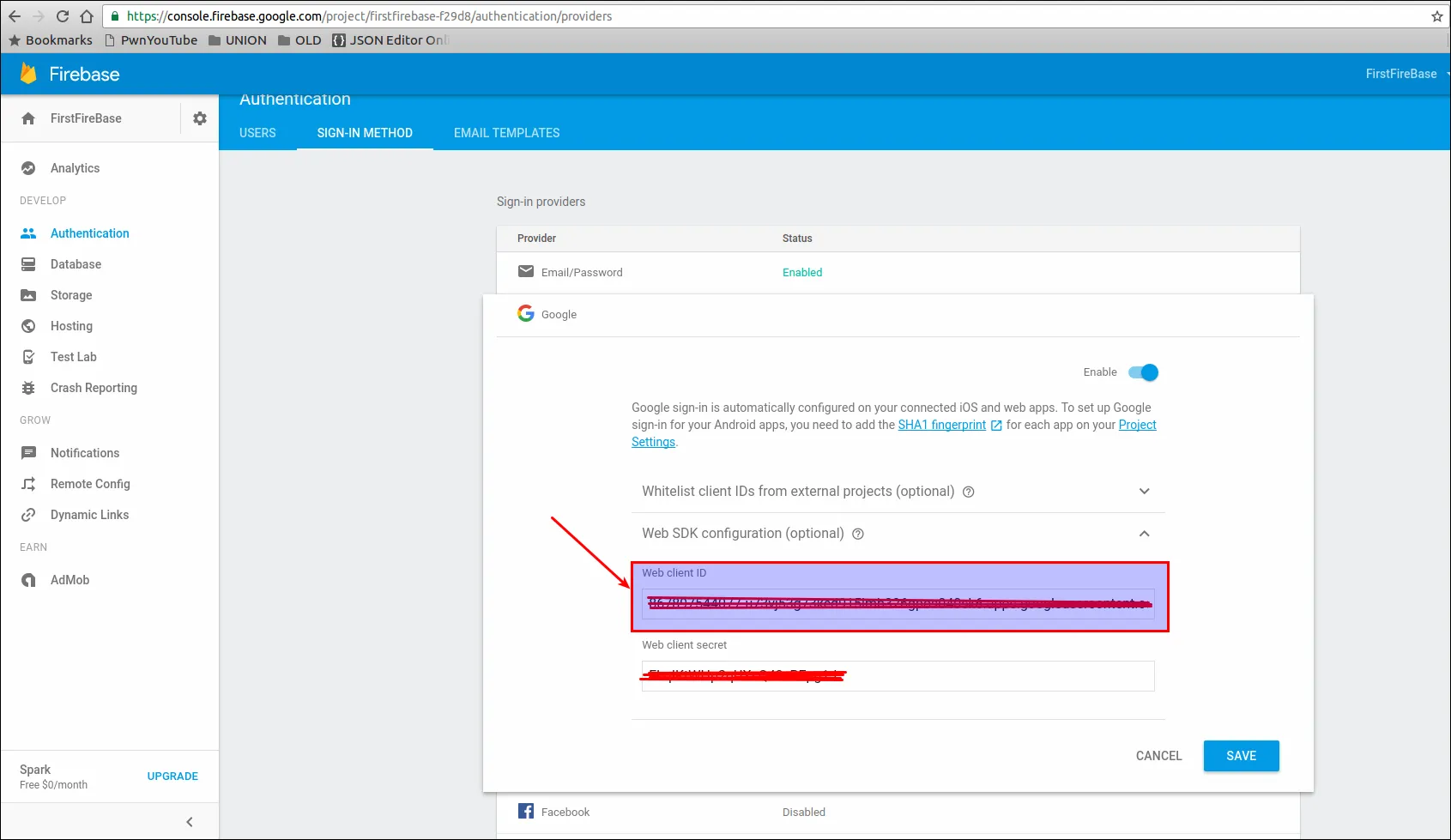Open the Email Templates tab

507,133
